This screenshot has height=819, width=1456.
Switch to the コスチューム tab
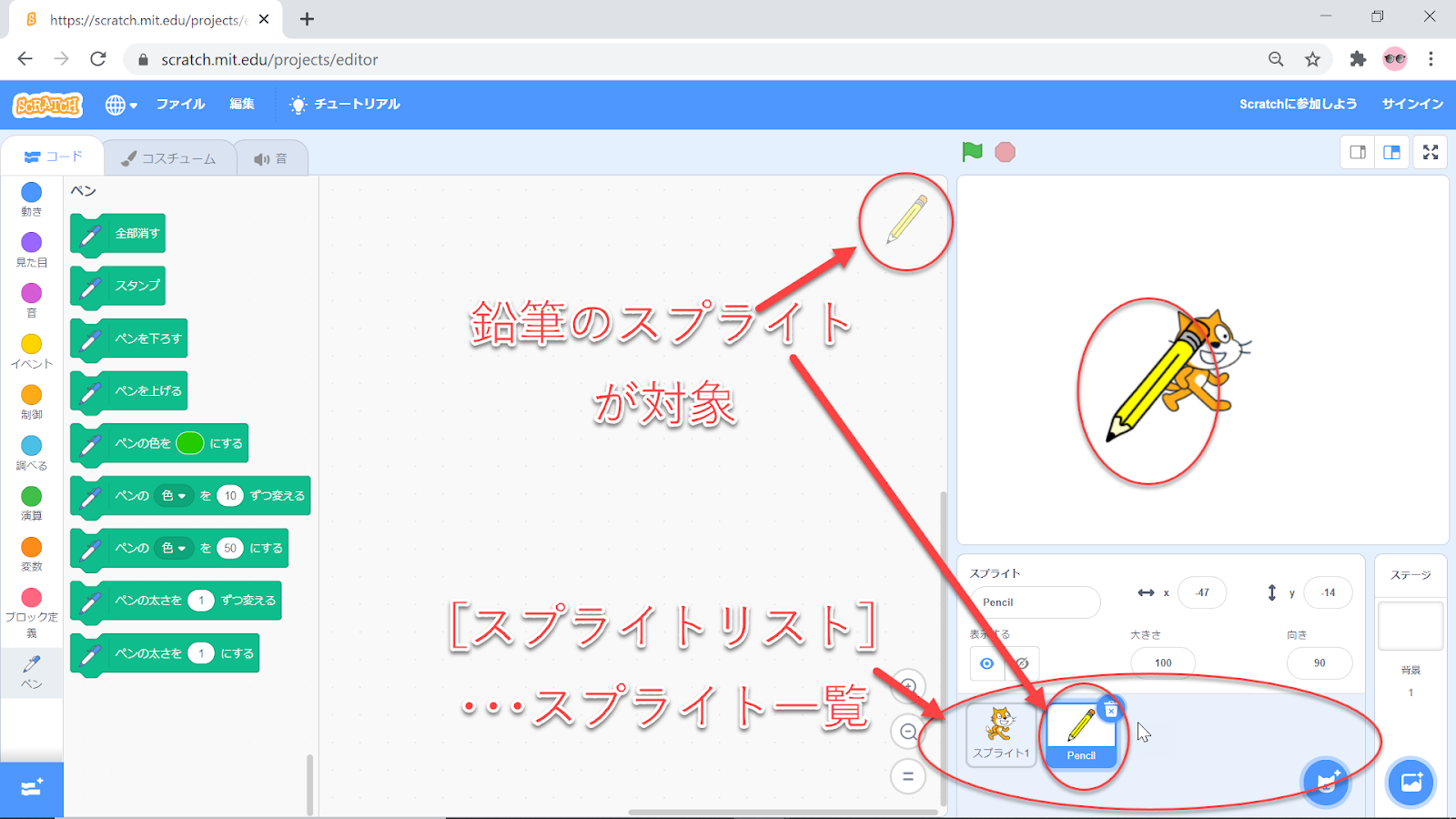pyautogui.click(x=168, y=158)
